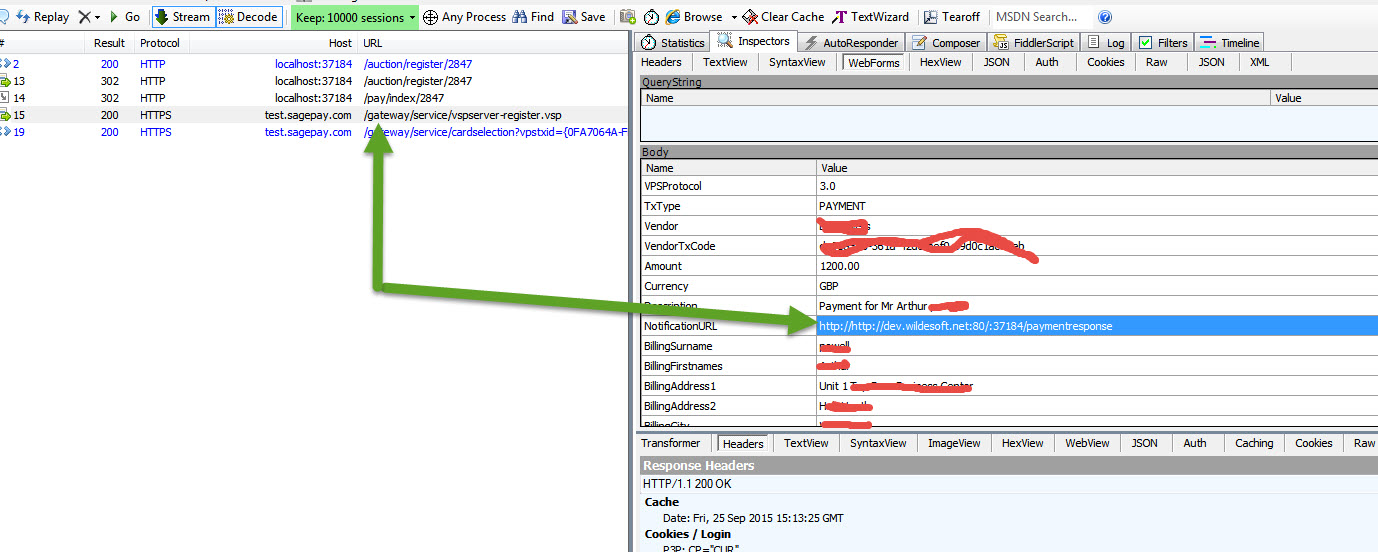Open the TextWizard tool
This screenshot has width=1378, height=552.
pos(871,17)
